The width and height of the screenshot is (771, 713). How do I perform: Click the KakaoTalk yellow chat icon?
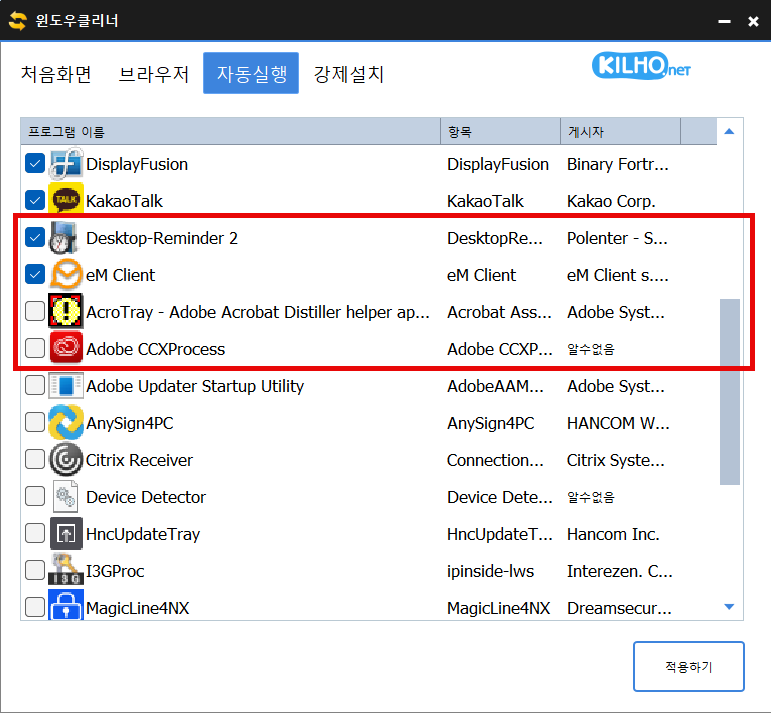(x=66, y=200)
